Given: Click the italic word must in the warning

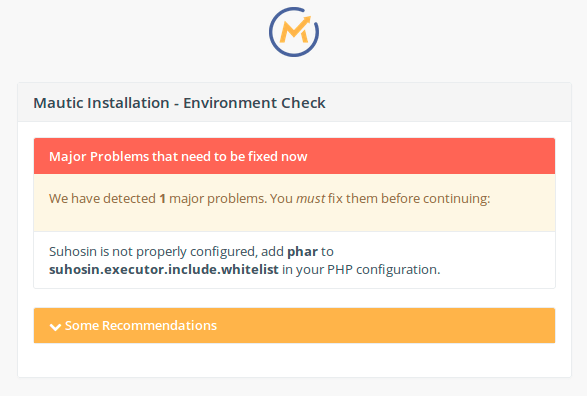Looking at the screenshot, I should pos(310,198).
